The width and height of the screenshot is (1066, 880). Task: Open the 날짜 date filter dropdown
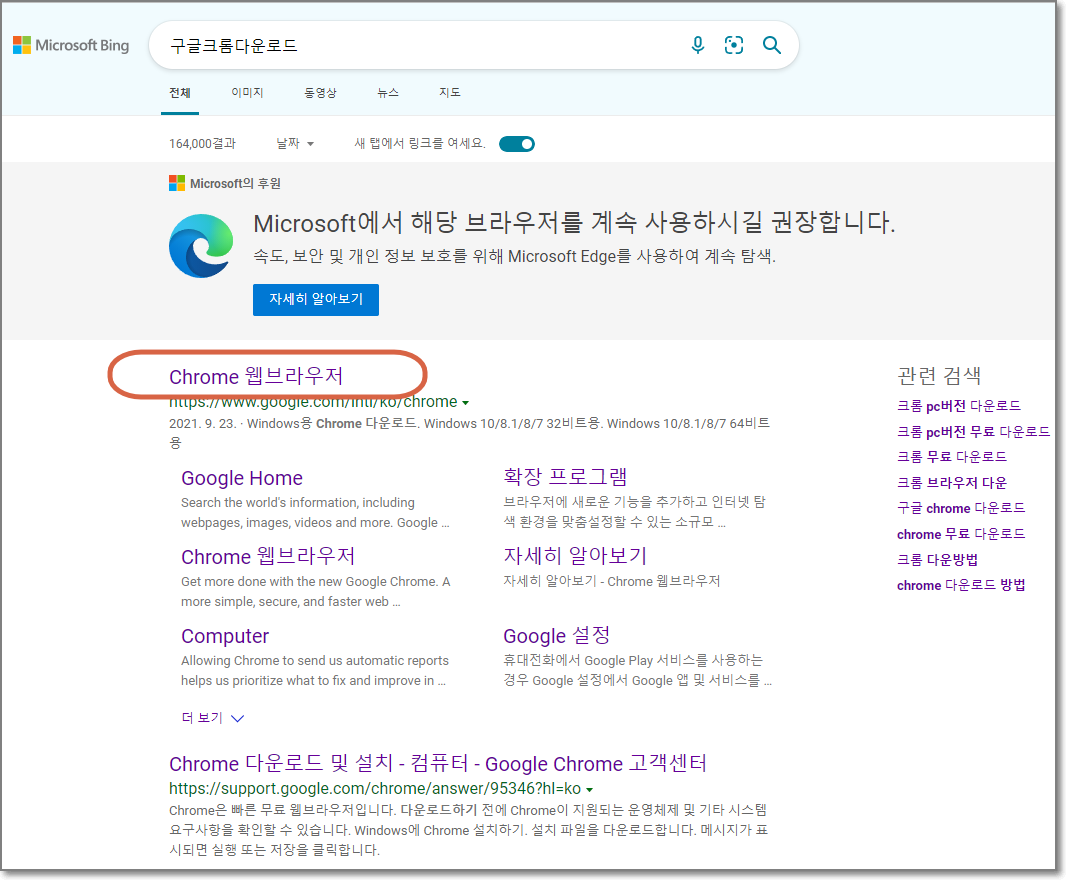pyautogui.click(x=295, y=143)
